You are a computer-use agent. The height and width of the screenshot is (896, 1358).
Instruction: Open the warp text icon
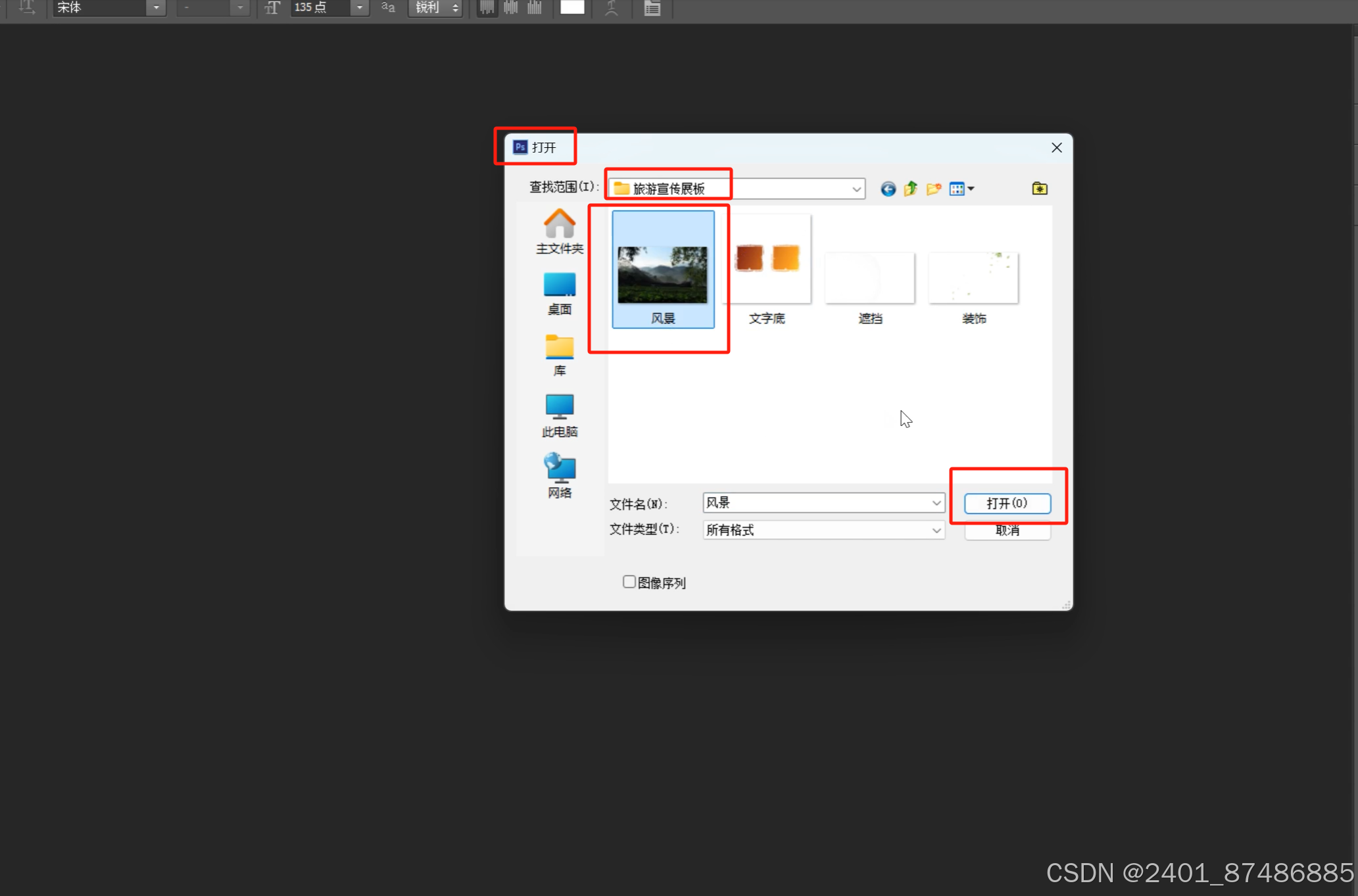612,8
